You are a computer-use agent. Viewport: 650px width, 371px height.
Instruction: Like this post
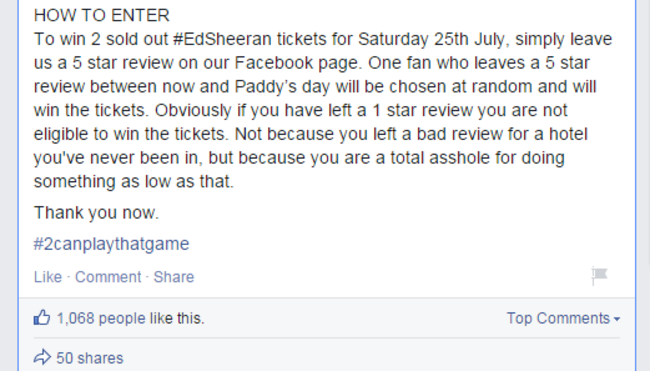pos(48,276)
